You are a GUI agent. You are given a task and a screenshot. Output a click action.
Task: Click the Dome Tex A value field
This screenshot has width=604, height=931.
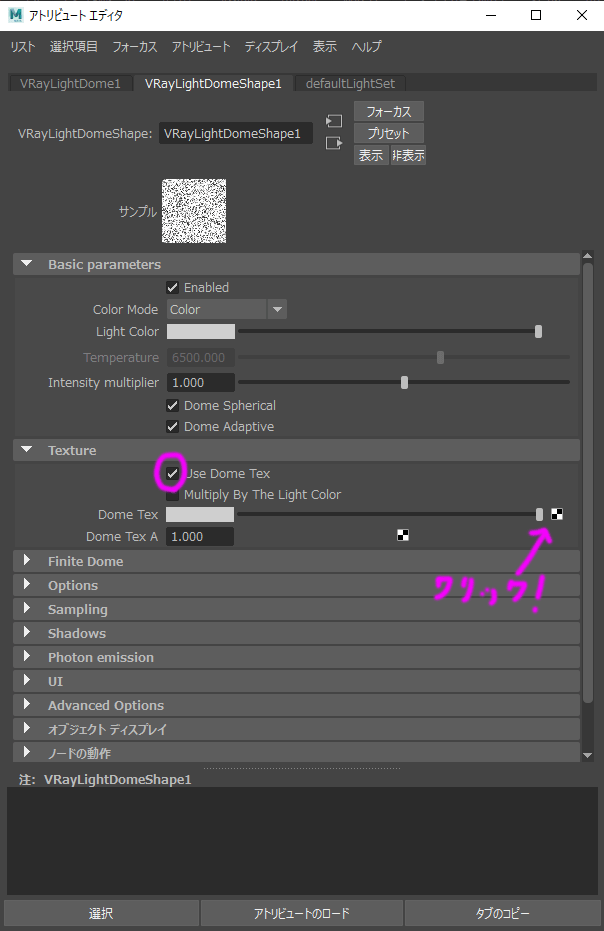200,536
